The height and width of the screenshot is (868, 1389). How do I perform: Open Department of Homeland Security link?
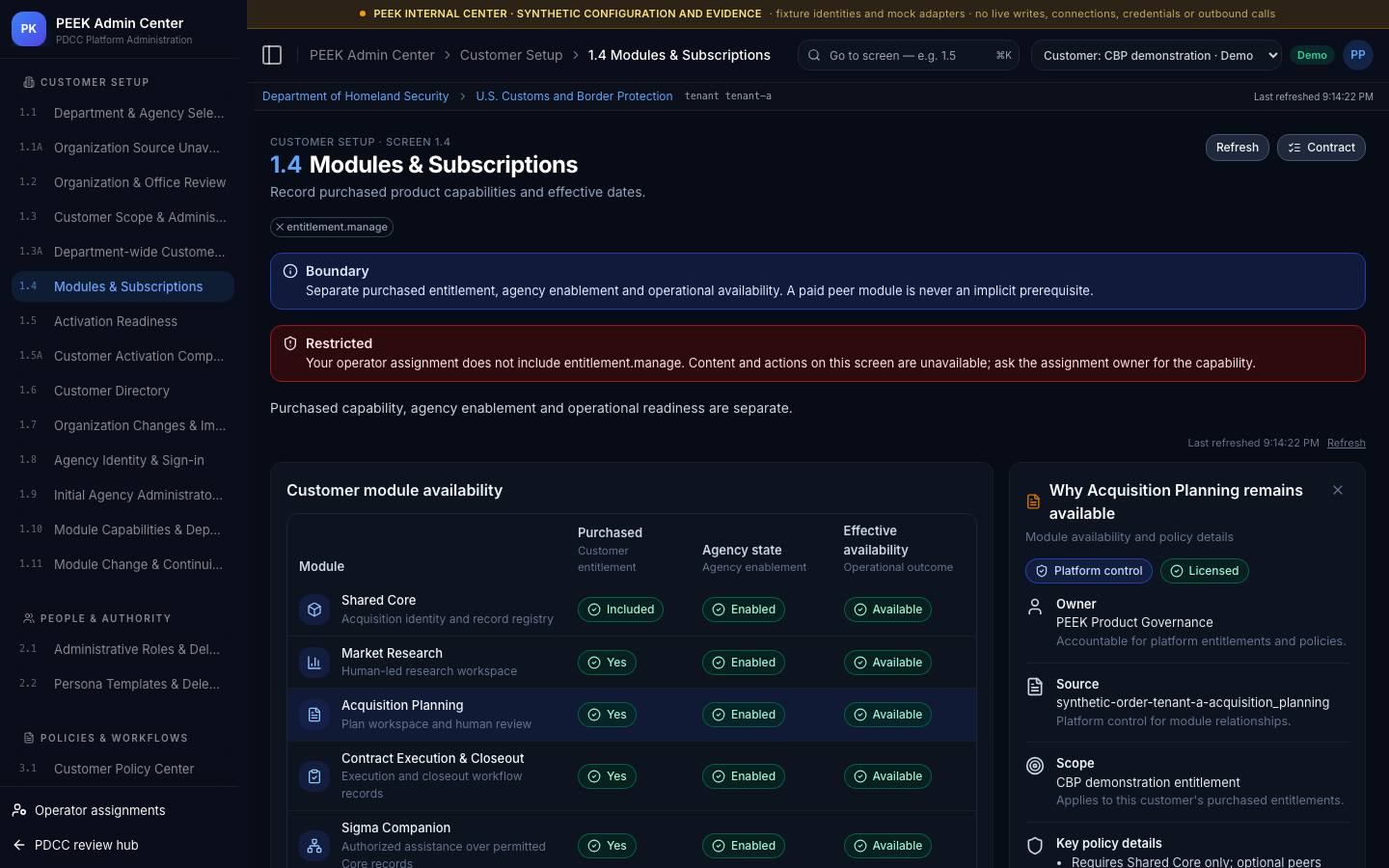pyautogui.click(x=355, y=96)
